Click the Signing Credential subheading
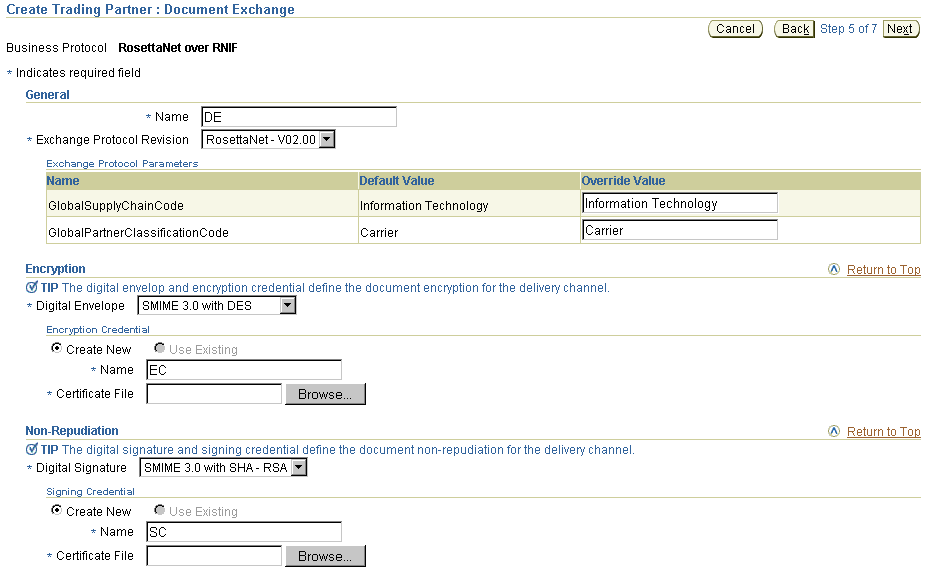The image size is (928, 573). coord(91,492)
